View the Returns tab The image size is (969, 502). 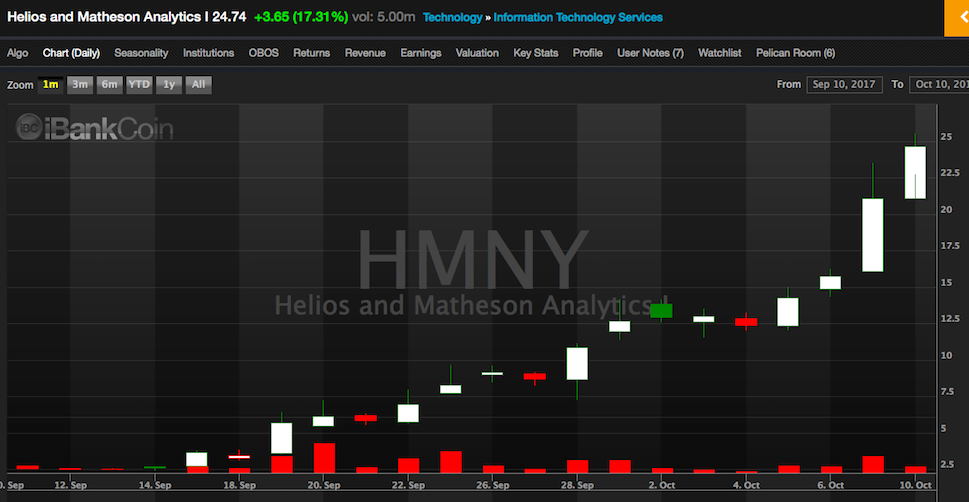click(x=311, y=53)
